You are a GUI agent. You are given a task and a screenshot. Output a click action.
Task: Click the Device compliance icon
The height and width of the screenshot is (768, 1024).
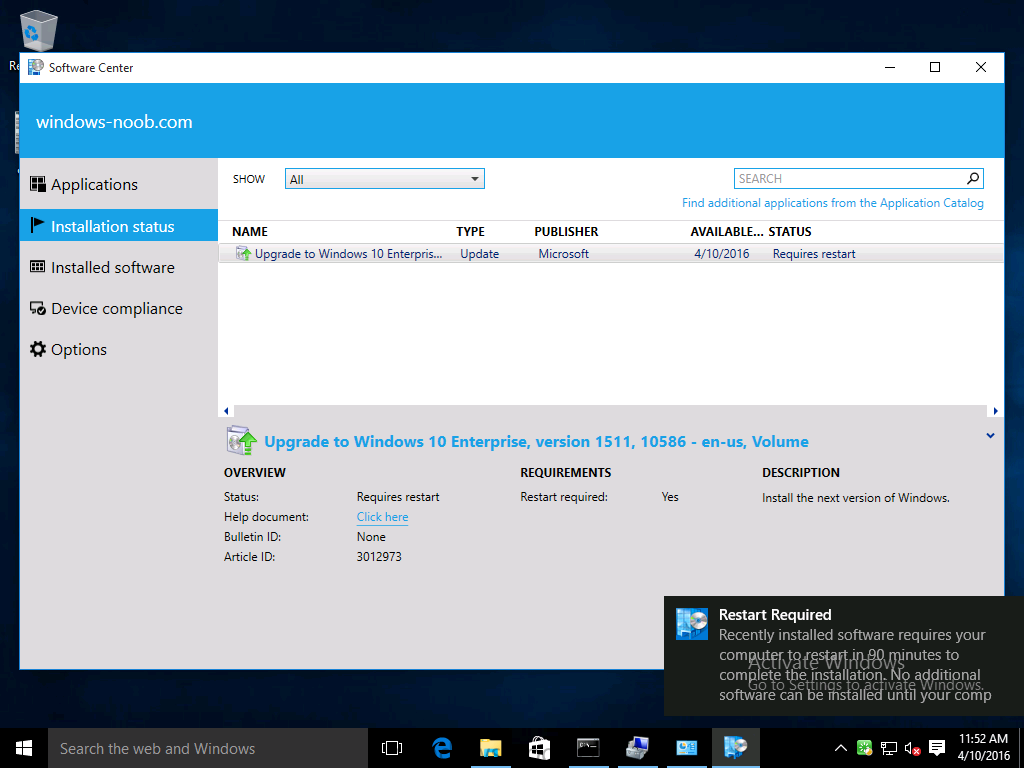pyautogui.click(x=38, y=308)
